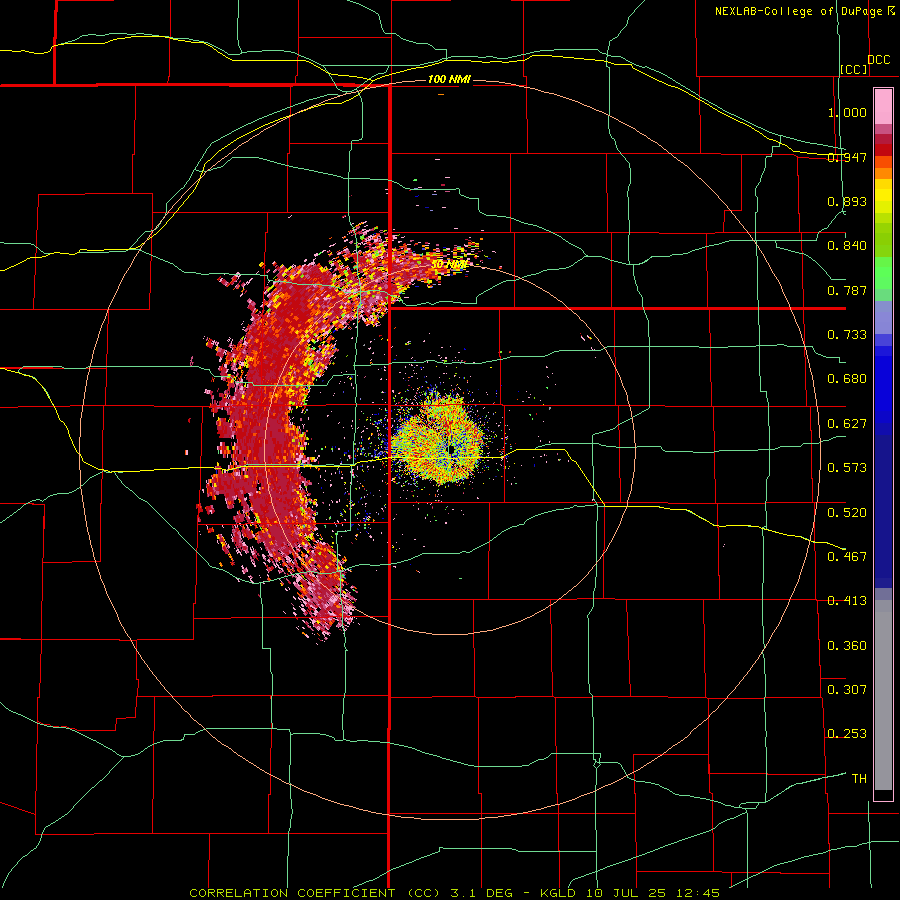Click the 0.733 scale value

847,335
